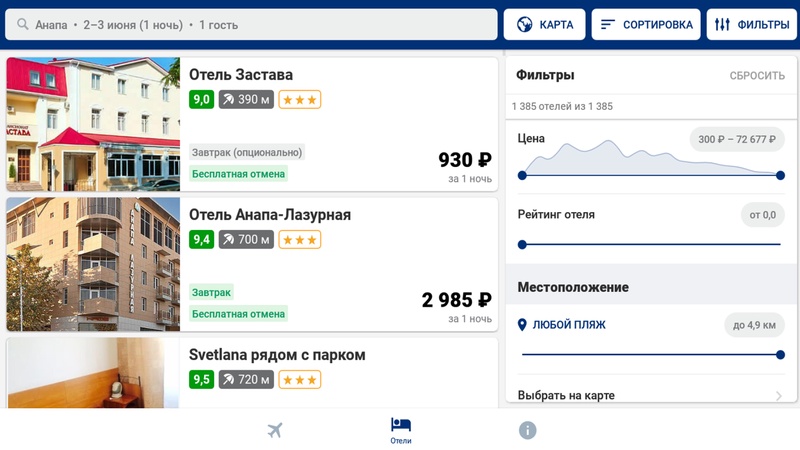The height and width of the screenshot is (450, 800).
Task: Click the sorting lines icon
Action: 608,25
